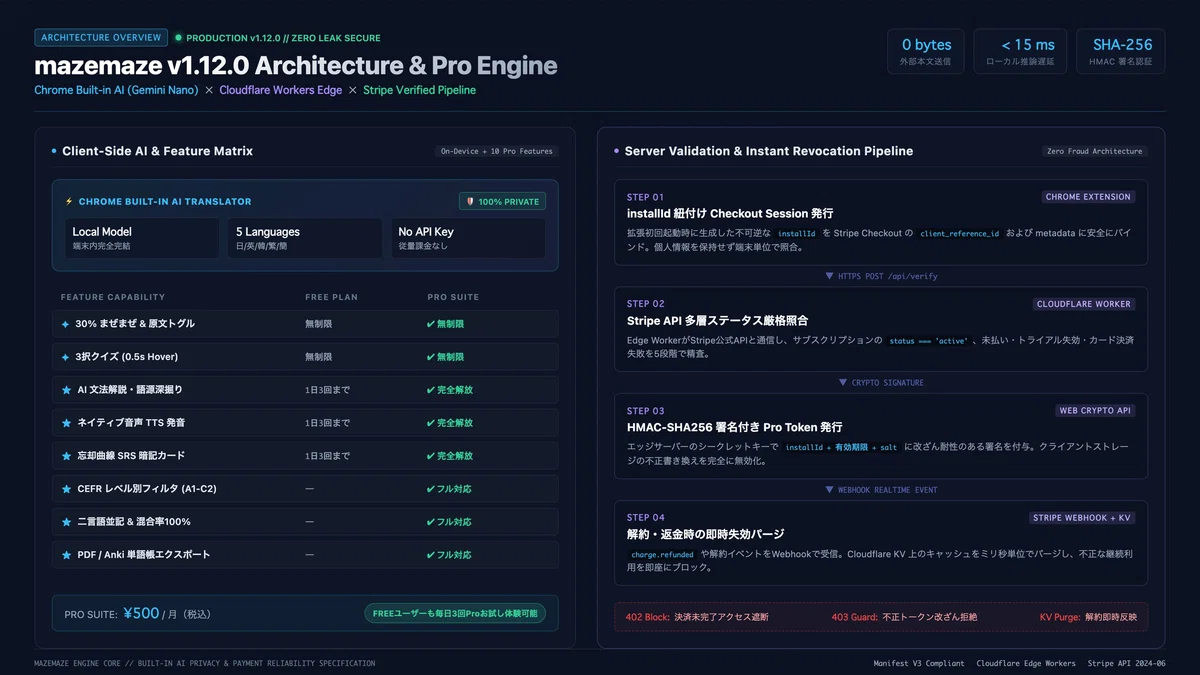
Task: Click the star icon on CEFR レベル別フィルタ row
Action: [66, 489]
